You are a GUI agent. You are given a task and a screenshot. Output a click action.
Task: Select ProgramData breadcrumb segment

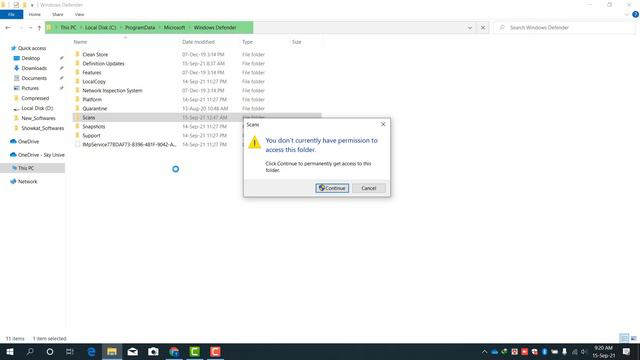pyautogui.click(x=140, y=28)
